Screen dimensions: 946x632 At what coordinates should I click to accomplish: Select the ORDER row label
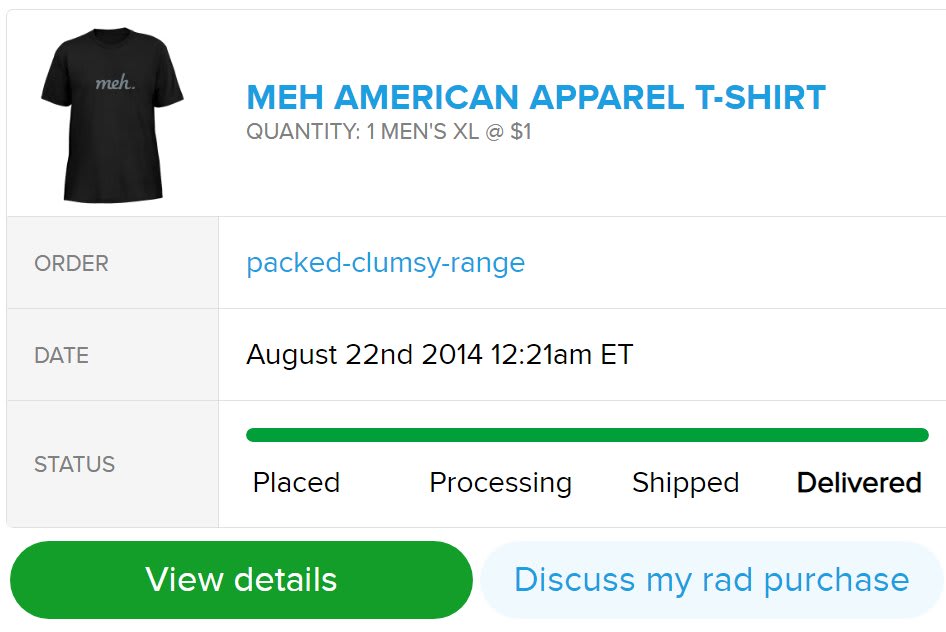(x=72, y=264)
